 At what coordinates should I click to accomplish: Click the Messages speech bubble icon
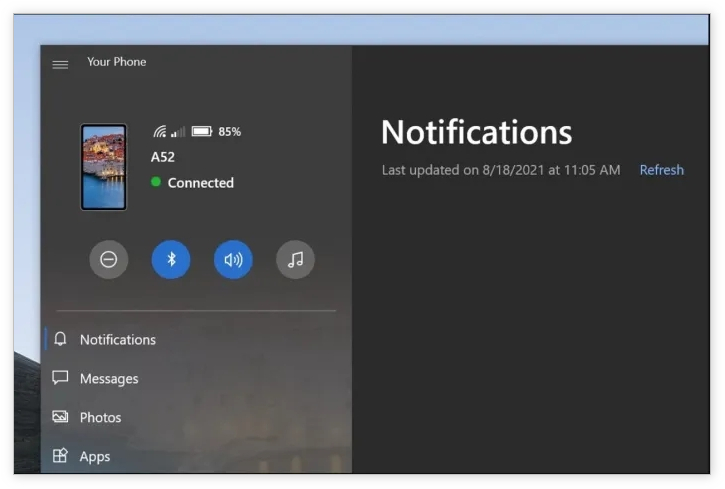(x=61, y=378)
